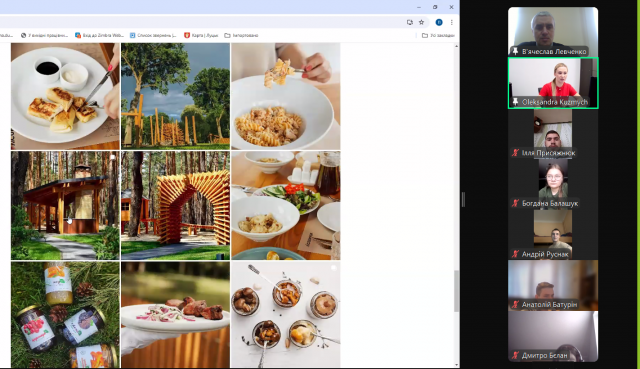Image resolution: width=640 pixels, height=369 pixels.
Task: Open the all bookmarks folder at right
Action: [438, 36]
